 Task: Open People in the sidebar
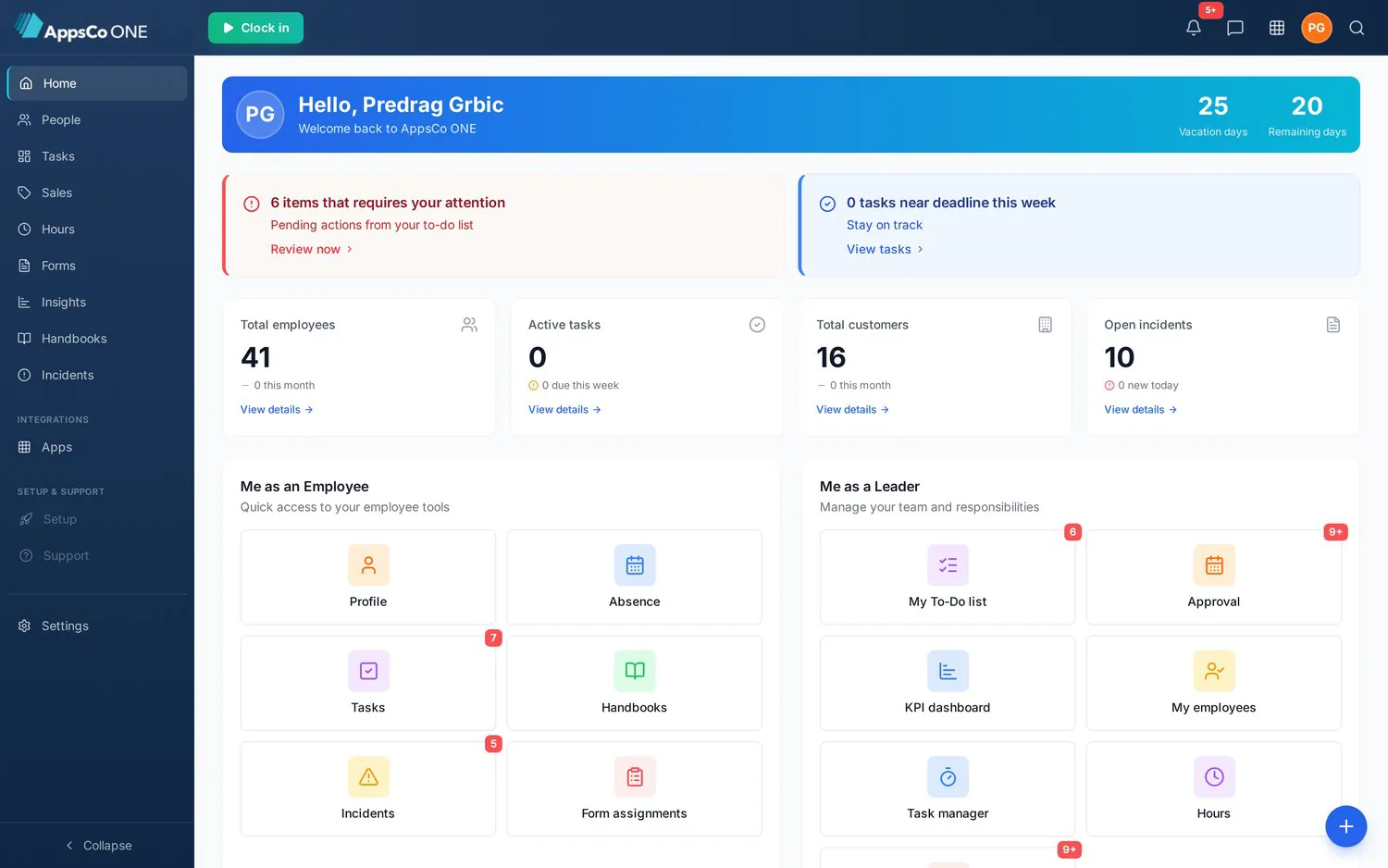click(97, 119)
